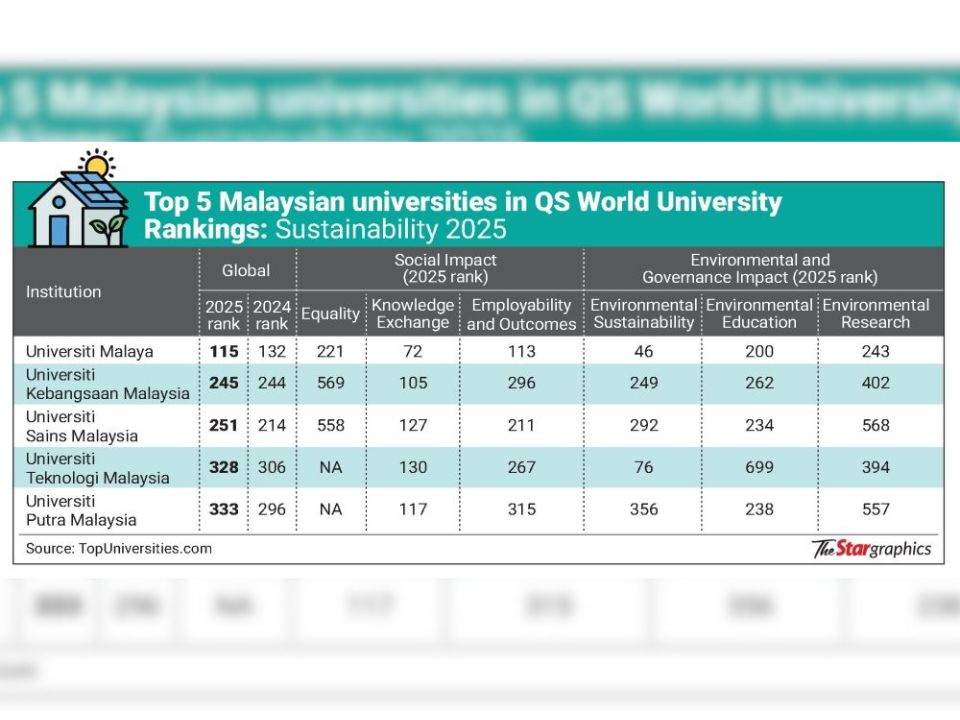Click Universiti Putra Malaysia's Knowledge Exchange '117'

(x=413, y=509)
